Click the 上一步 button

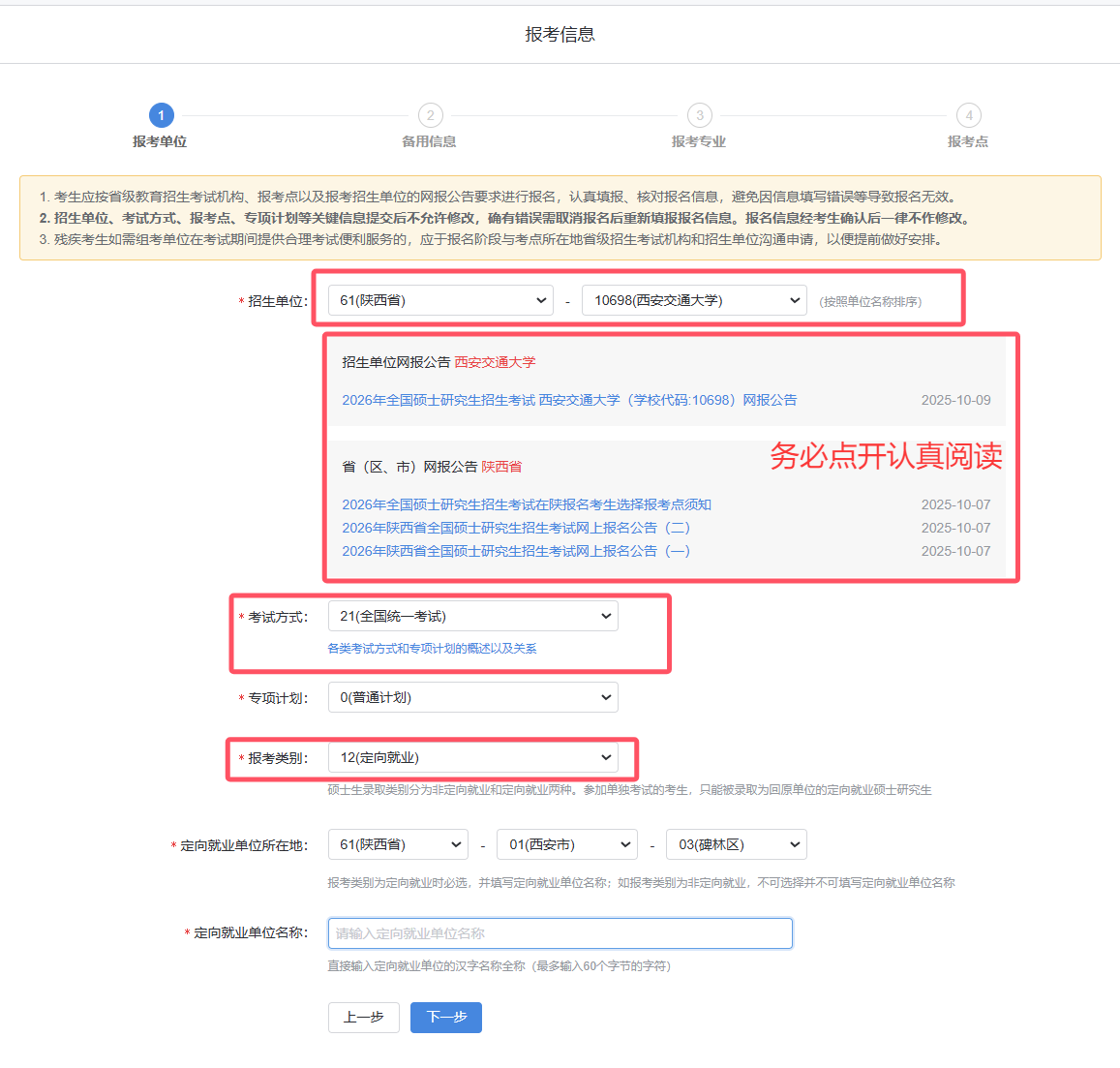click(364, 1017)
